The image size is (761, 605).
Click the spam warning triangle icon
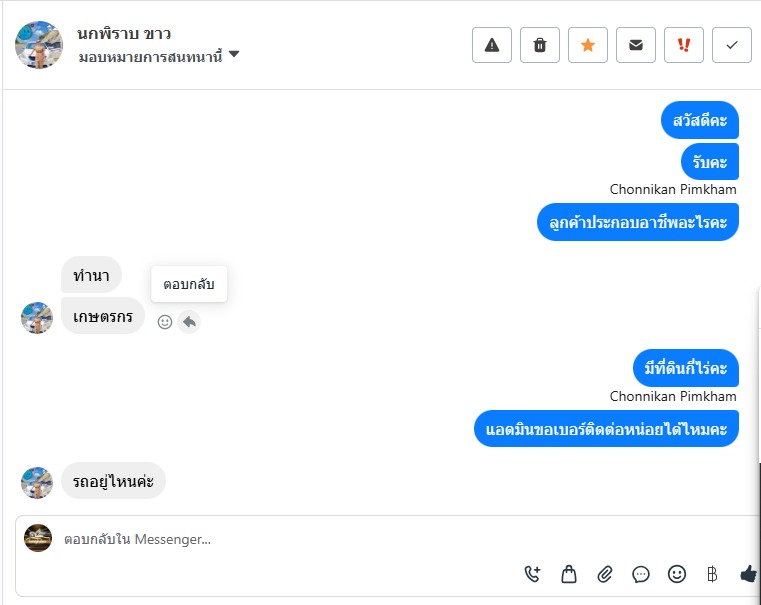tap(492, 45)
